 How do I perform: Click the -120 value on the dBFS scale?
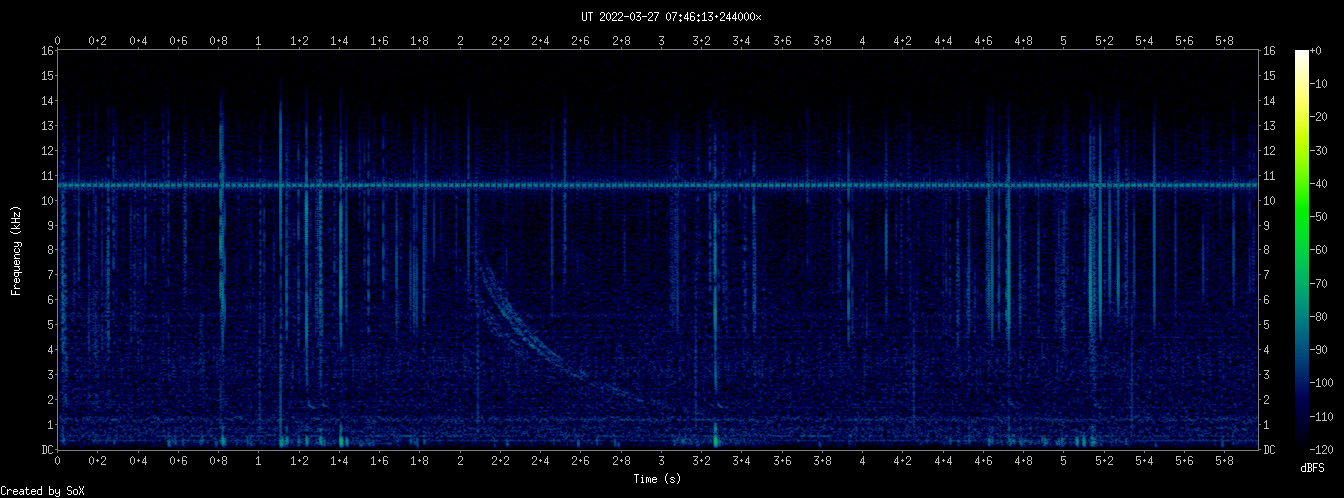[x=1326, y=449]
